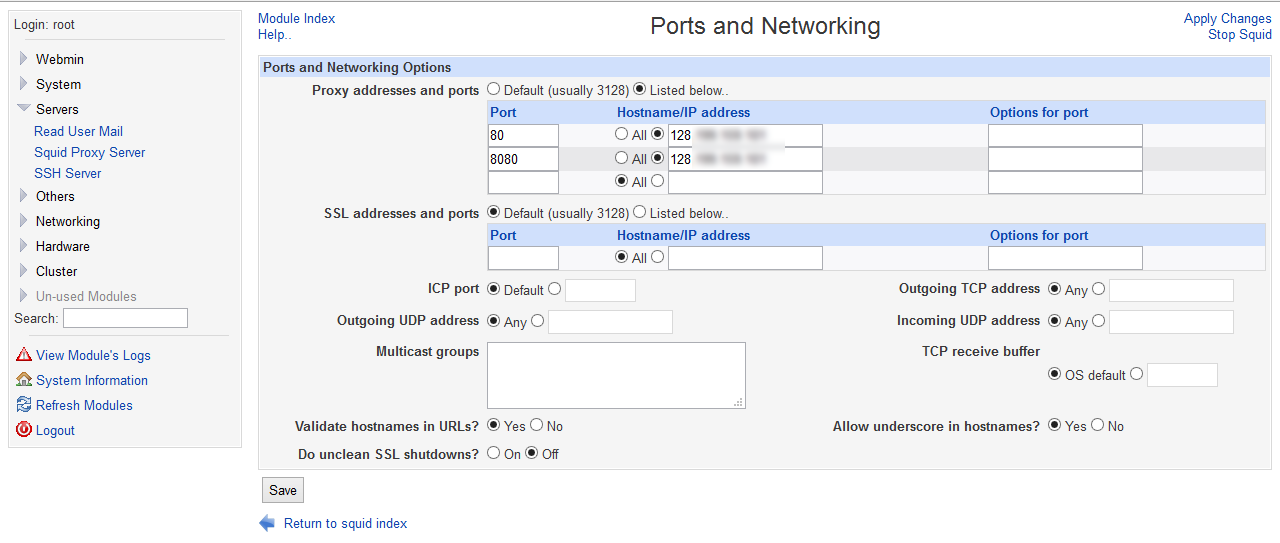
Task: Click the blue return arrow icon
Action: 267,523
